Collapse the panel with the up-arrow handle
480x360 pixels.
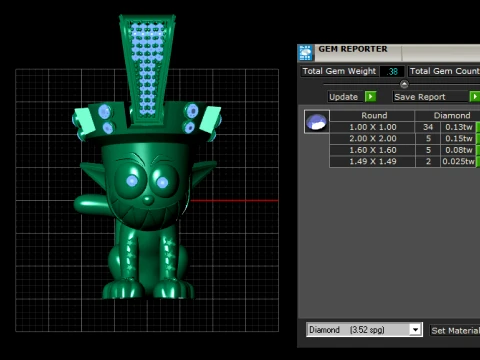point(404,84)
